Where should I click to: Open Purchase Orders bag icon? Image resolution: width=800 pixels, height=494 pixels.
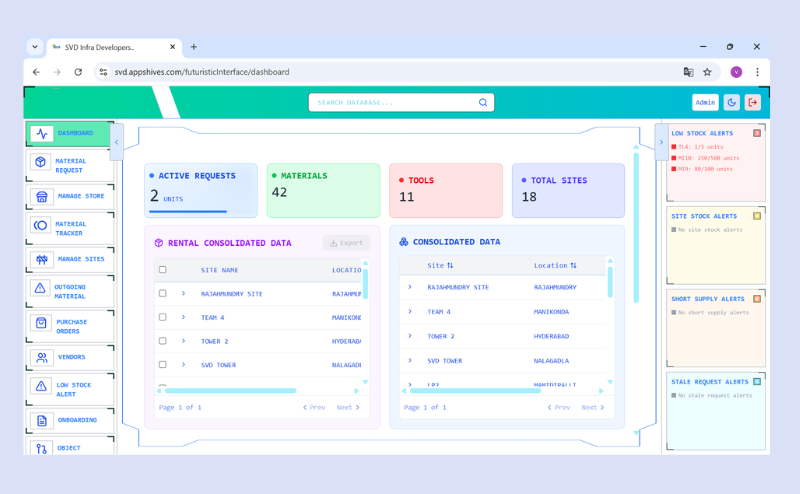tap(41, 323)
